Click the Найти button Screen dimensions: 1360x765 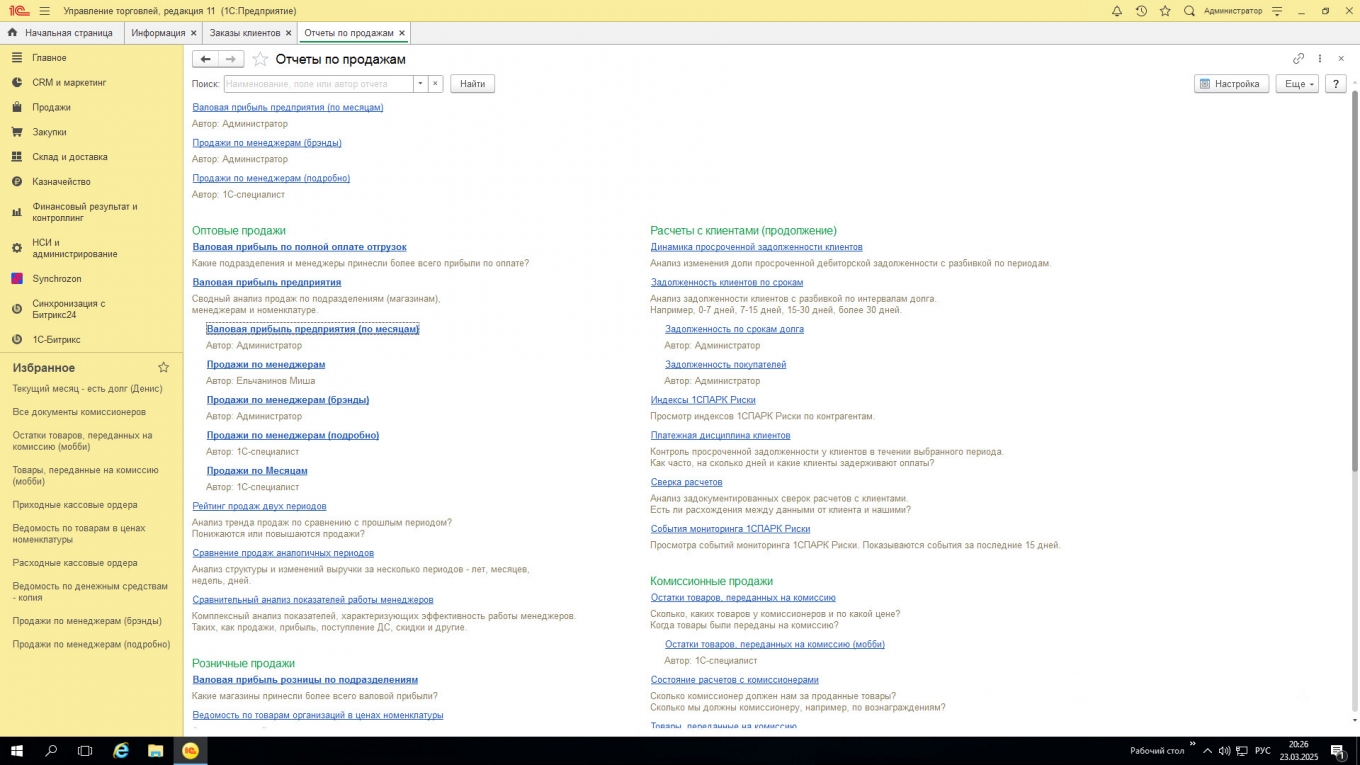pyautogui.click(x=472, y=84)
